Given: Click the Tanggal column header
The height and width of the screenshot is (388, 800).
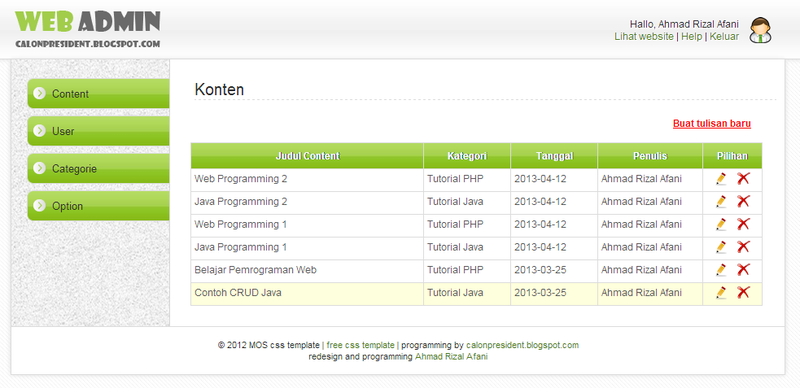Looking at the screenshot, I should coord(554,156).
